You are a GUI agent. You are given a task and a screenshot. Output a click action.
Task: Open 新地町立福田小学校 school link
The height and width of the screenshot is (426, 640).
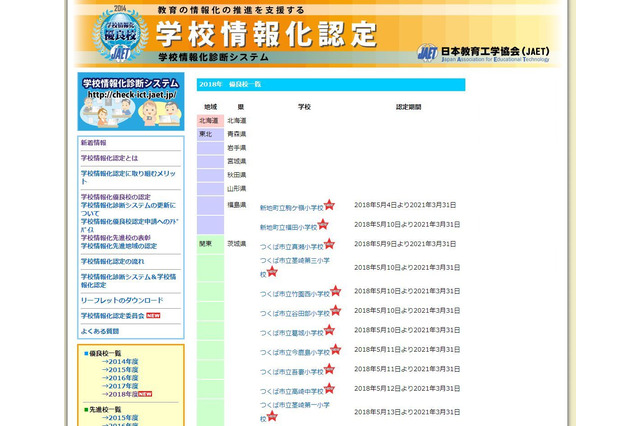click(288, 227)
